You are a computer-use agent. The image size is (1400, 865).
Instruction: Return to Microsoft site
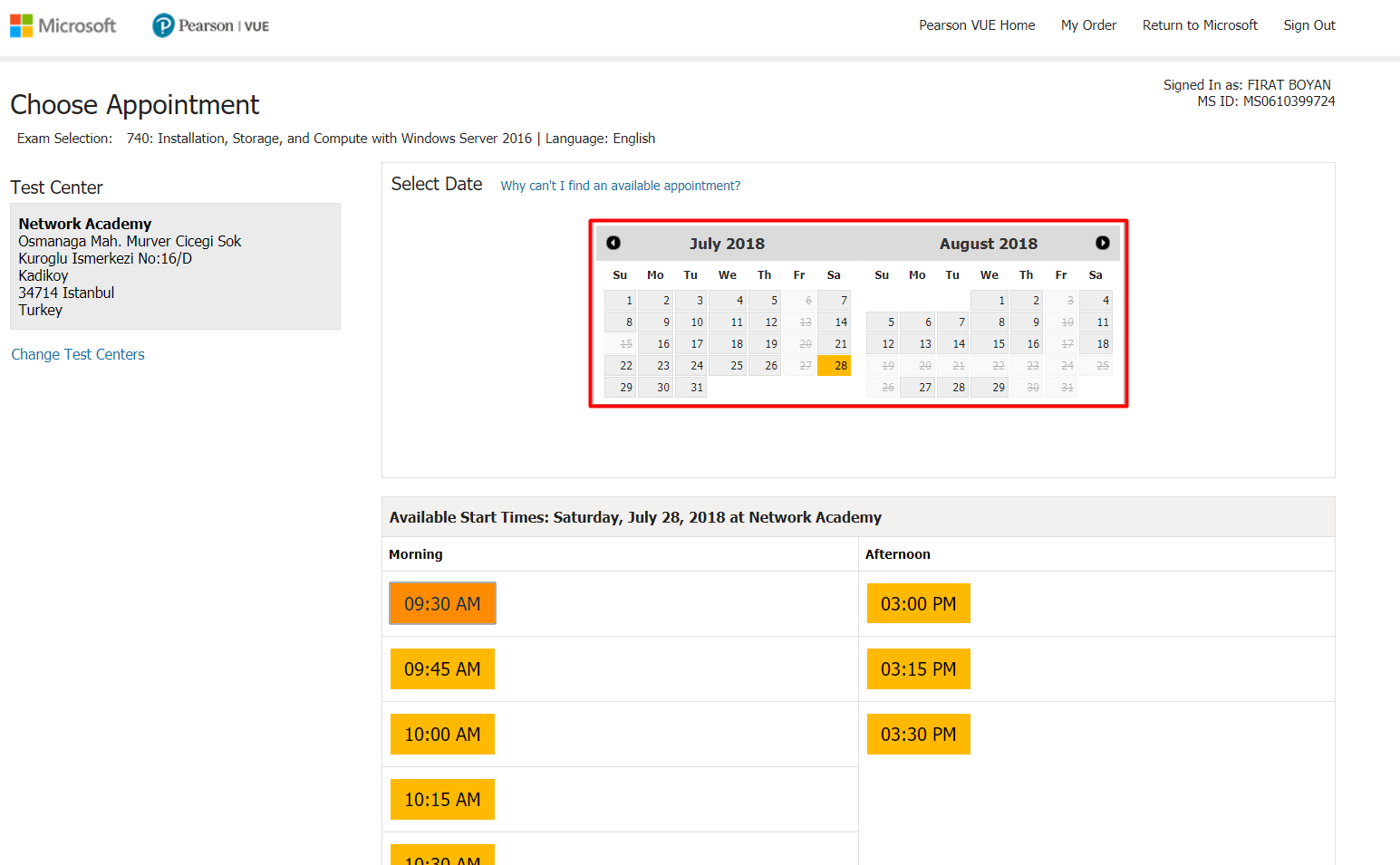point(1200,25)
